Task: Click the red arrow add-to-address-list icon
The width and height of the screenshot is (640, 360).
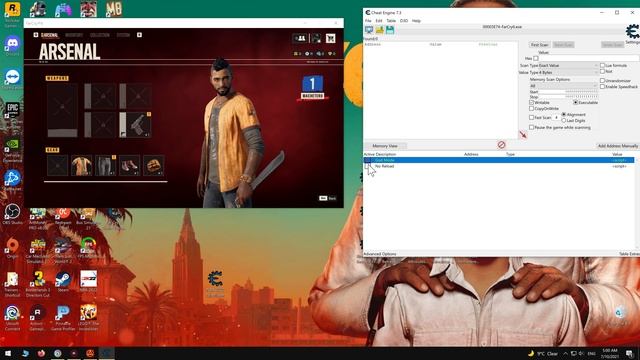Action: coord(523,134)
